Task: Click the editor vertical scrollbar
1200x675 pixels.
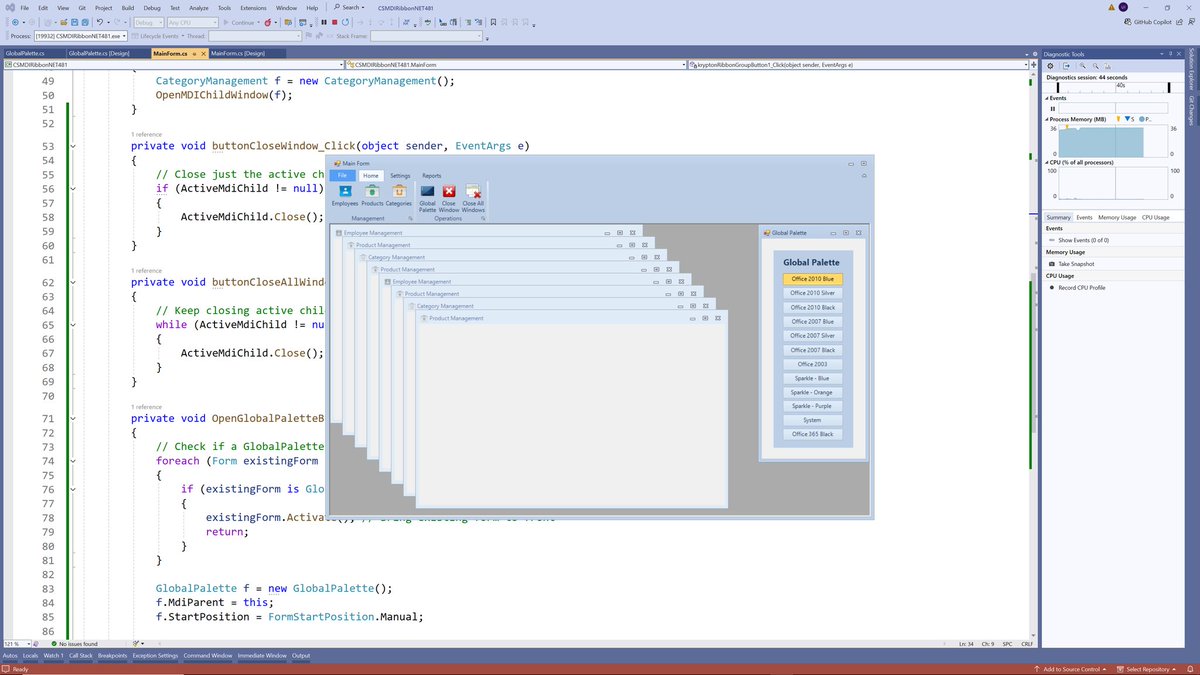Action: point(1033,355)
